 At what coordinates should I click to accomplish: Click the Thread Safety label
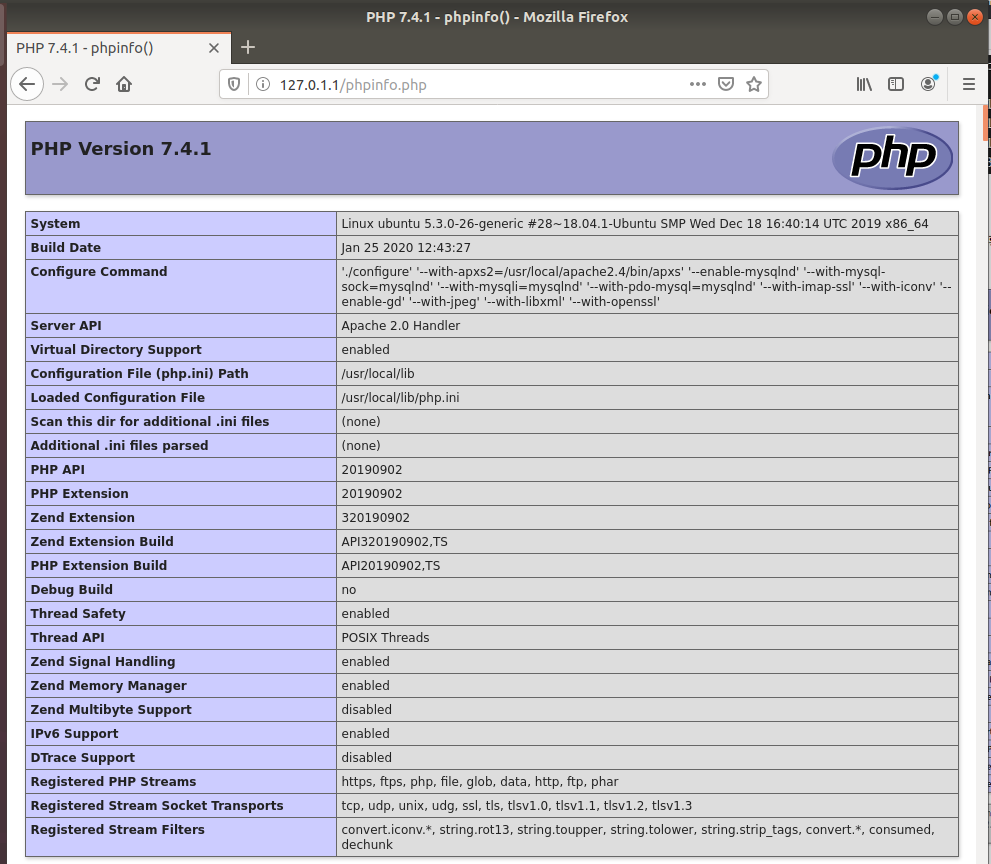coord(78,614)
